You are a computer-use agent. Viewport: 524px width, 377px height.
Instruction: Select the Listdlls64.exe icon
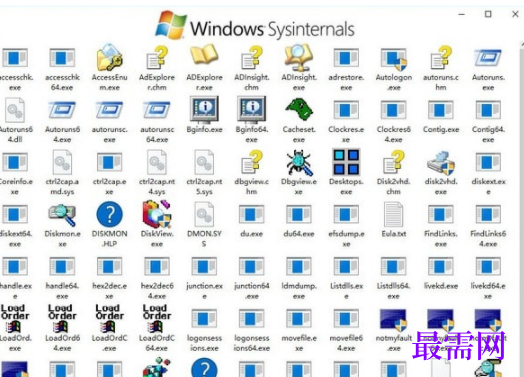[x=394, y=267]
